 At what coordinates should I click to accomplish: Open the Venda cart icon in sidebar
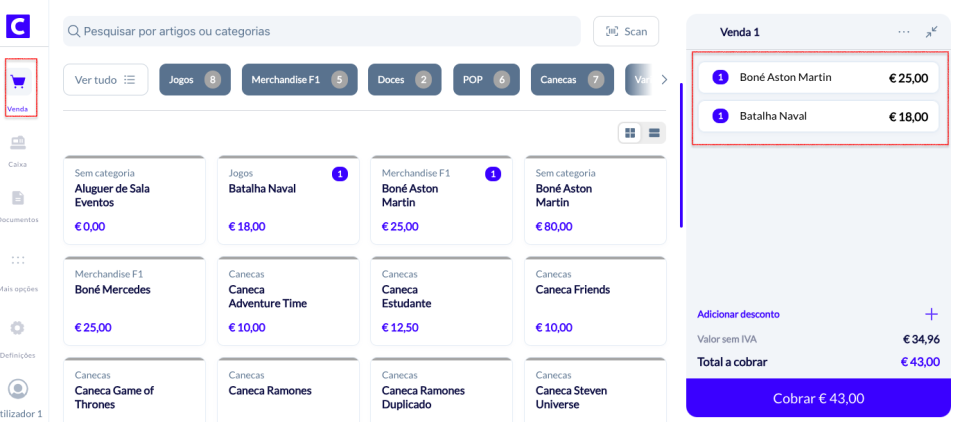click(x=18, y=84)
